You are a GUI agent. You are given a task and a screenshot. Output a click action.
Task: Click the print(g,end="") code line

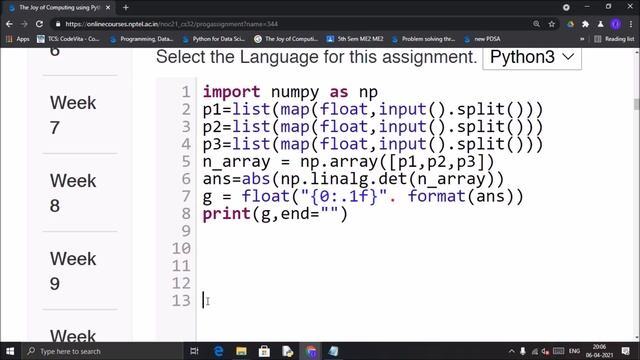(275, 214)
